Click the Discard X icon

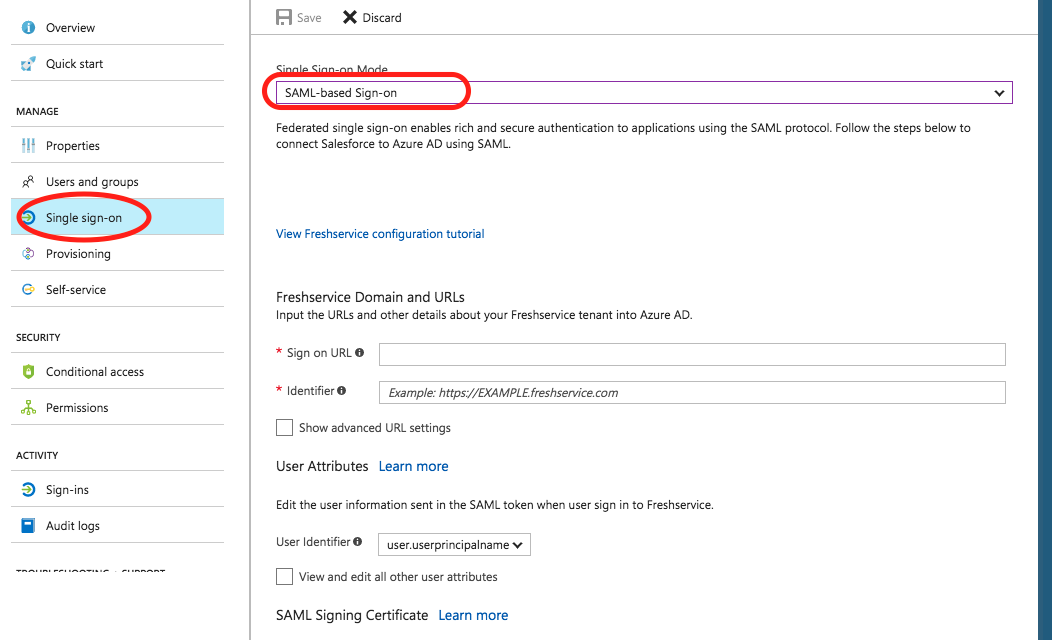coord(350,17)
